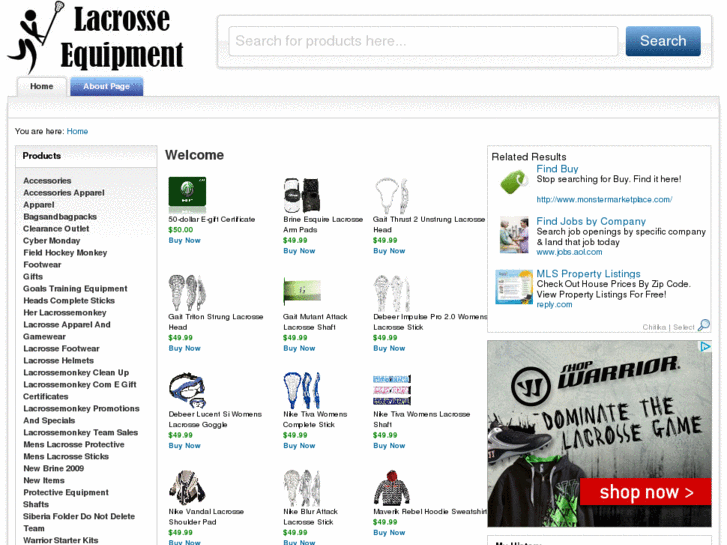Open the New Brine 2009 category
This screenshot has width=727, height=545.
54,468
